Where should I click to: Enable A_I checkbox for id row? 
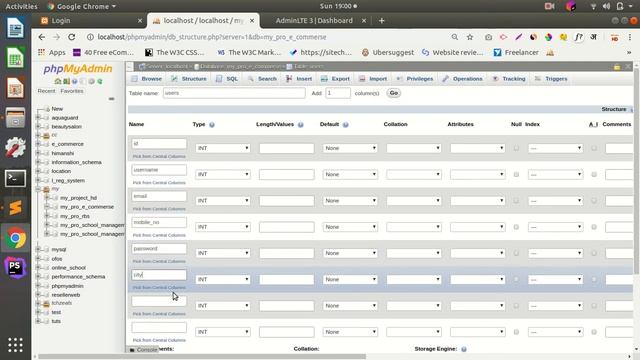594,148
